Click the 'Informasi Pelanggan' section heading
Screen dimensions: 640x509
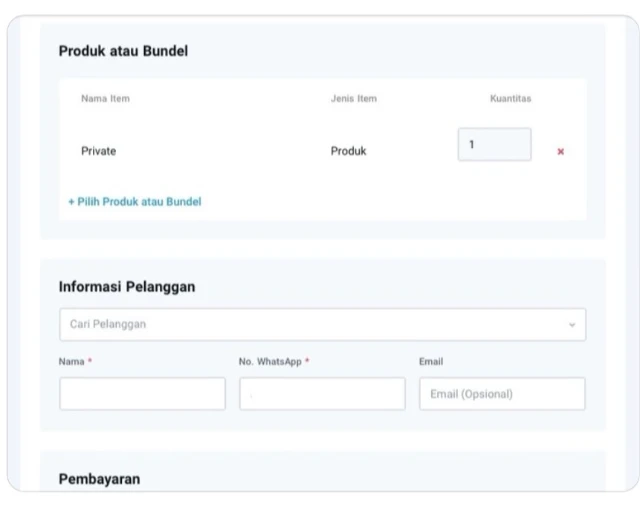tap(127, 287)
